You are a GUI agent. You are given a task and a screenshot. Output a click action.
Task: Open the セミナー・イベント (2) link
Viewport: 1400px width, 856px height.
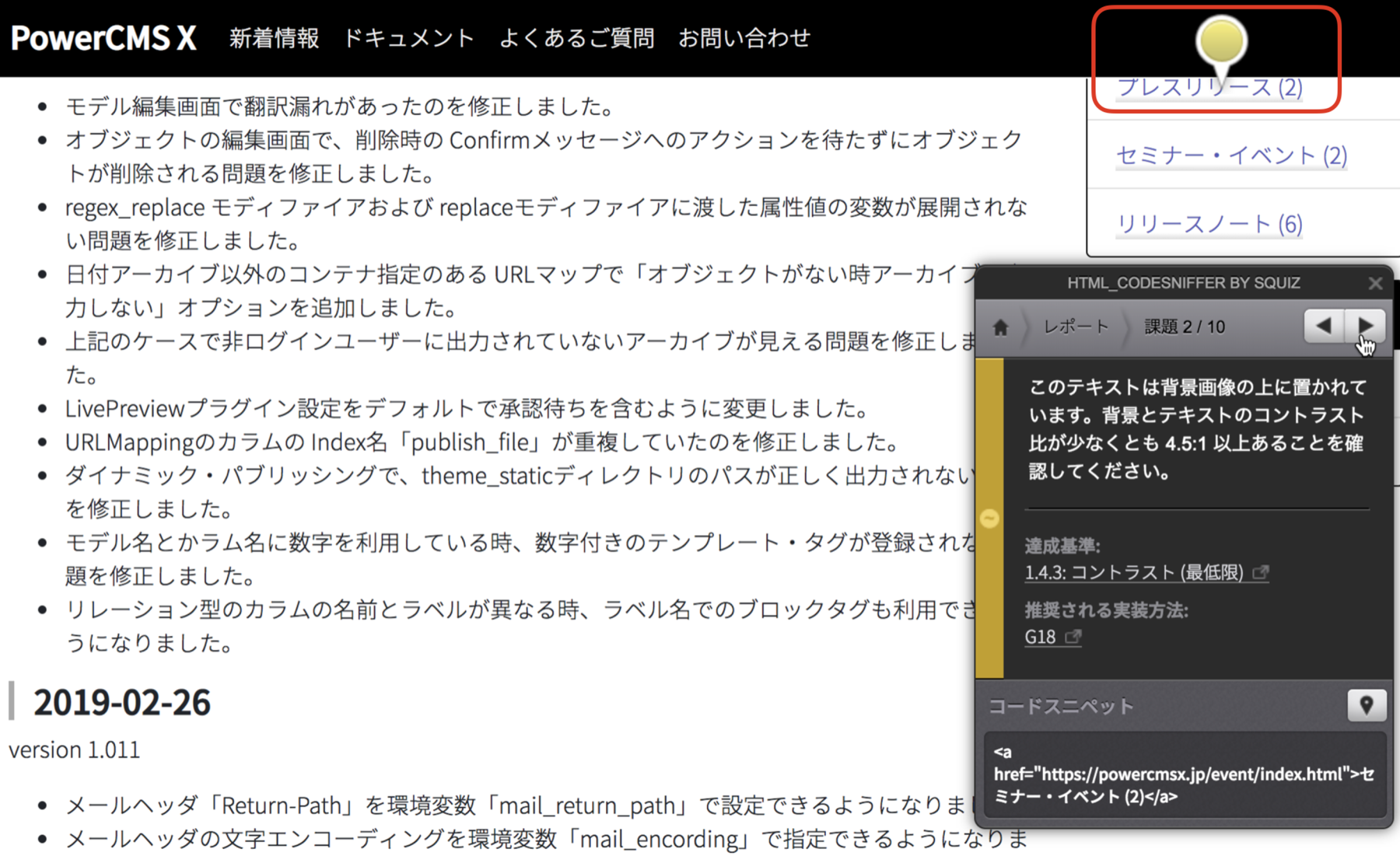1231,155
